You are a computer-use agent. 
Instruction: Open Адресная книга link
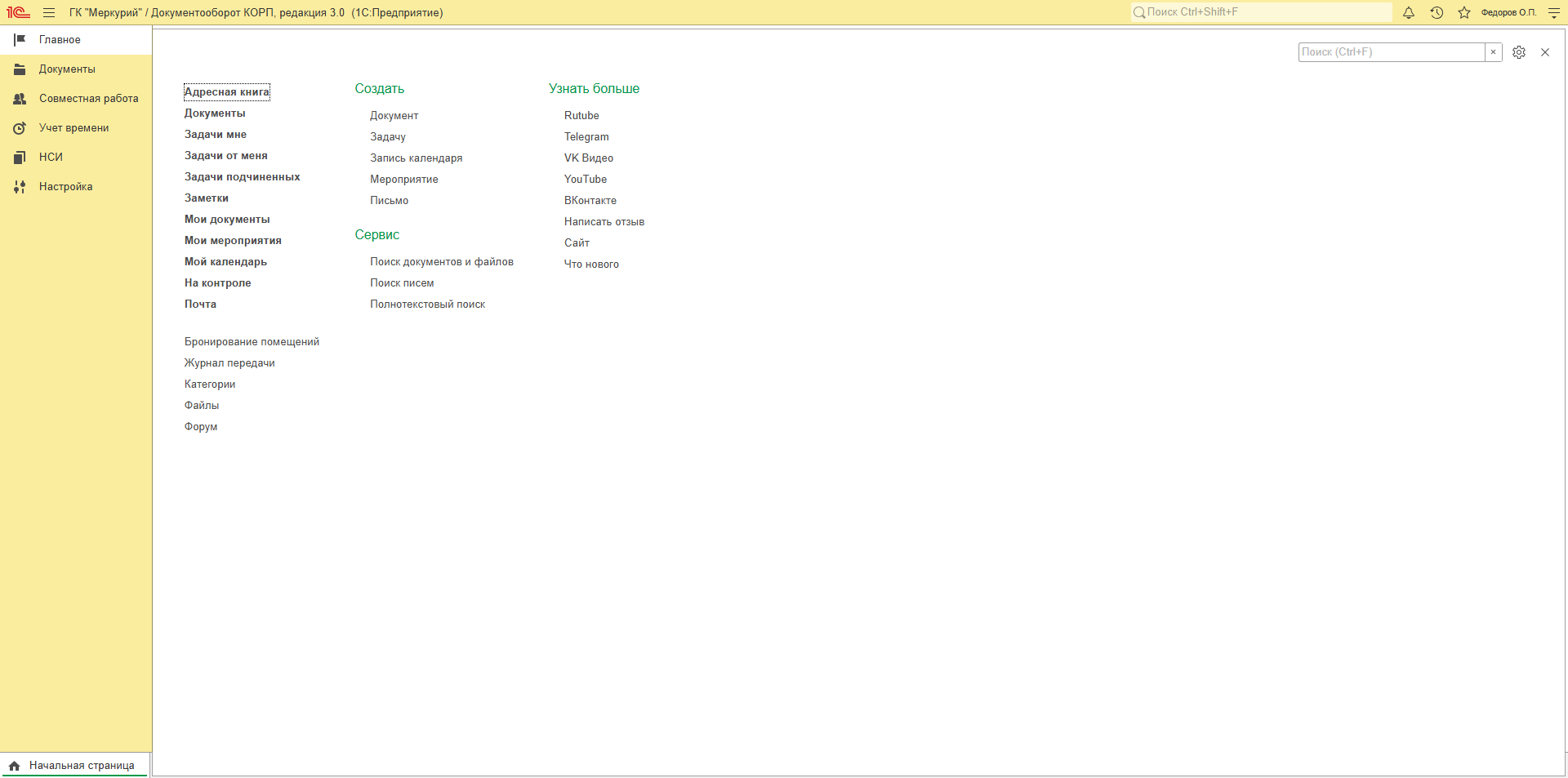(227, 92)
